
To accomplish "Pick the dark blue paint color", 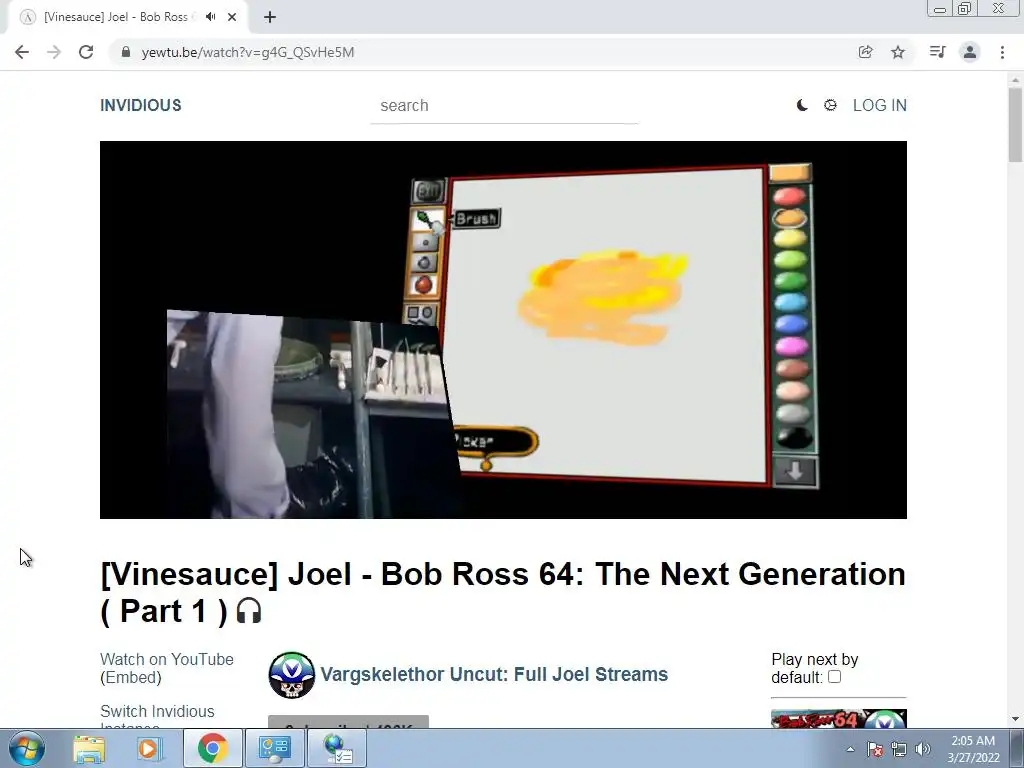I will click(792, 325).
